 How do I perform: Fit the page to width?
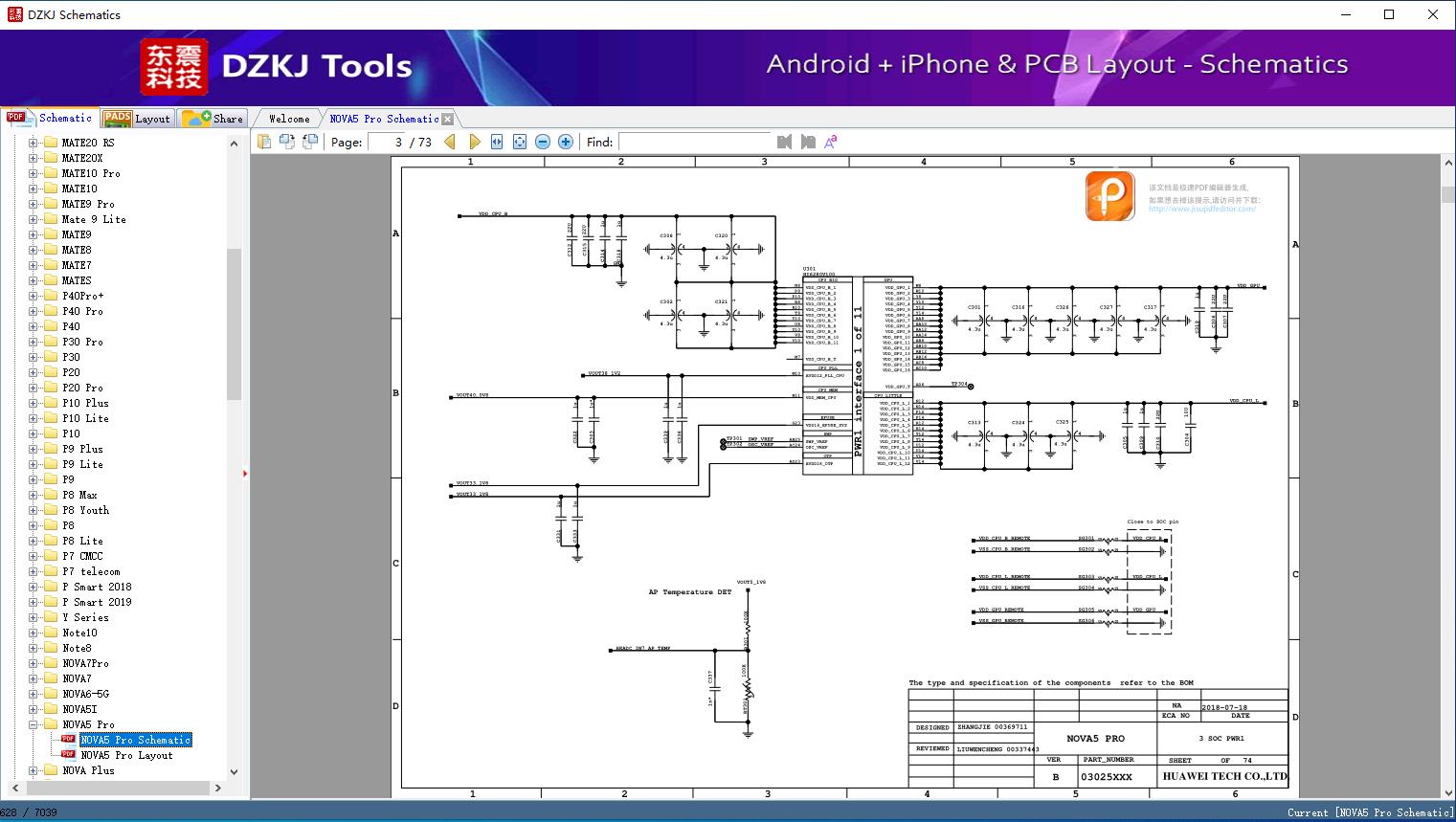[497, 142]
